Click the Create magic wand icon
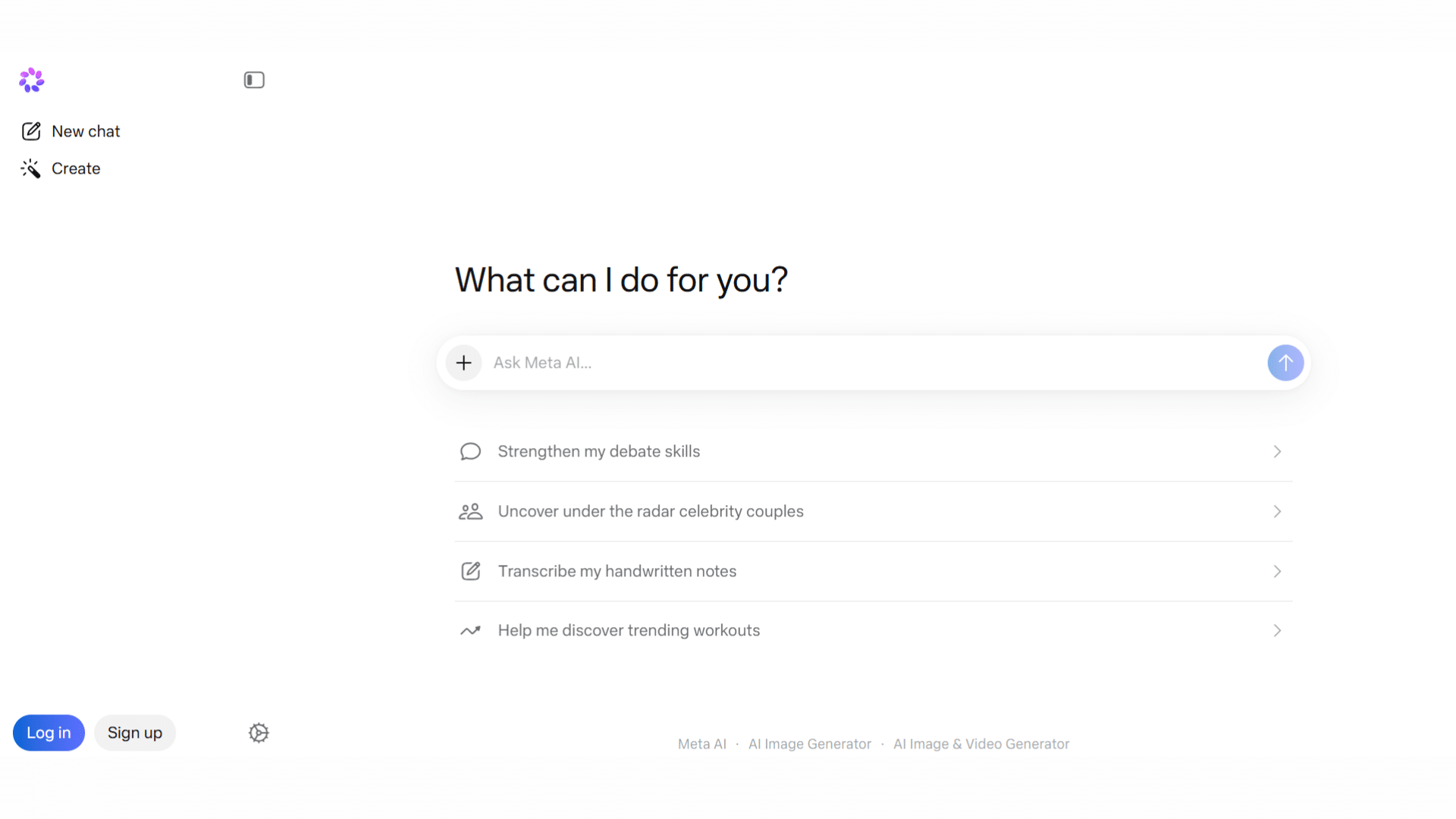The height and width of the screenshot is (819, 1456). coord(31,168)
